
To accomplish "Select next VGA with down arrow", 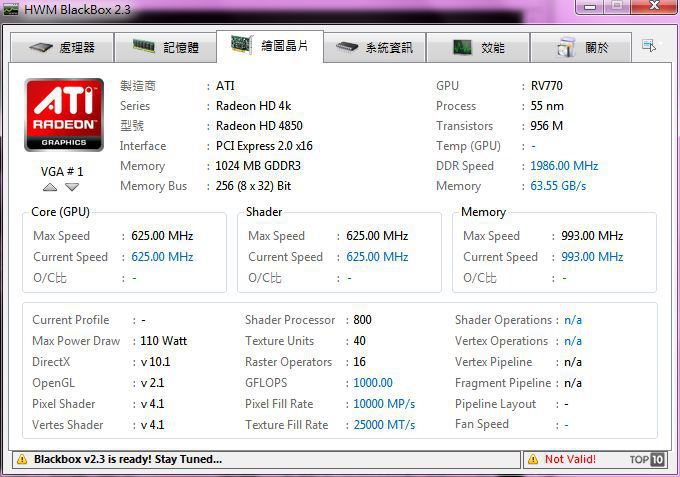I will pos(72,187).
